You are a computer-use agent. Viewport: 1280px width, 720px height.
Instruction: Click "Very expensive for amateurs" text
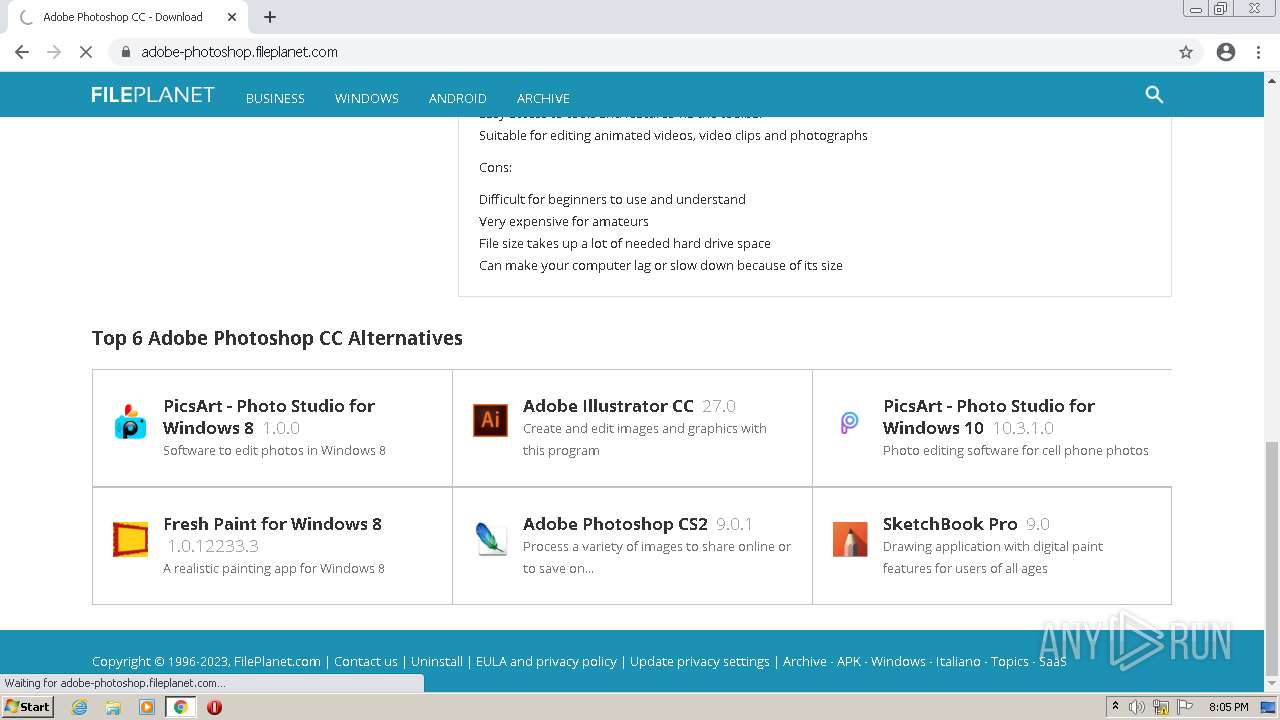[x=564, y=221]
